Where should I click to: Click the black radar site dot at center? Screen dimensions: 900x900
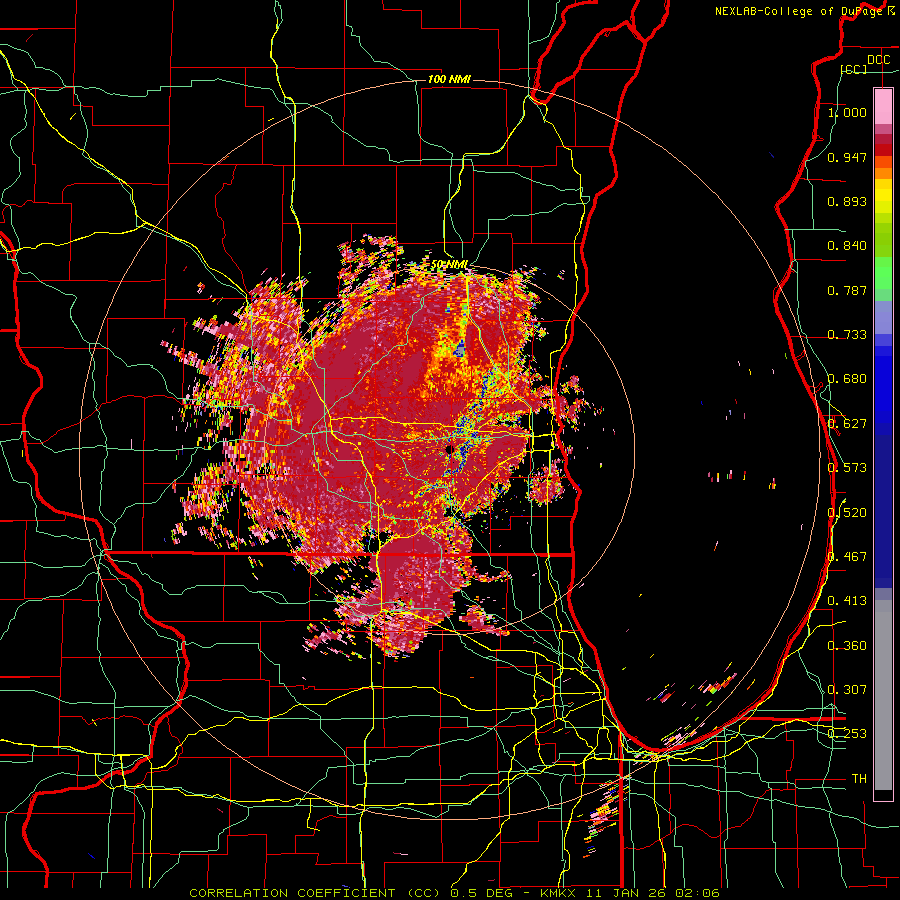(x=450, y=449)
